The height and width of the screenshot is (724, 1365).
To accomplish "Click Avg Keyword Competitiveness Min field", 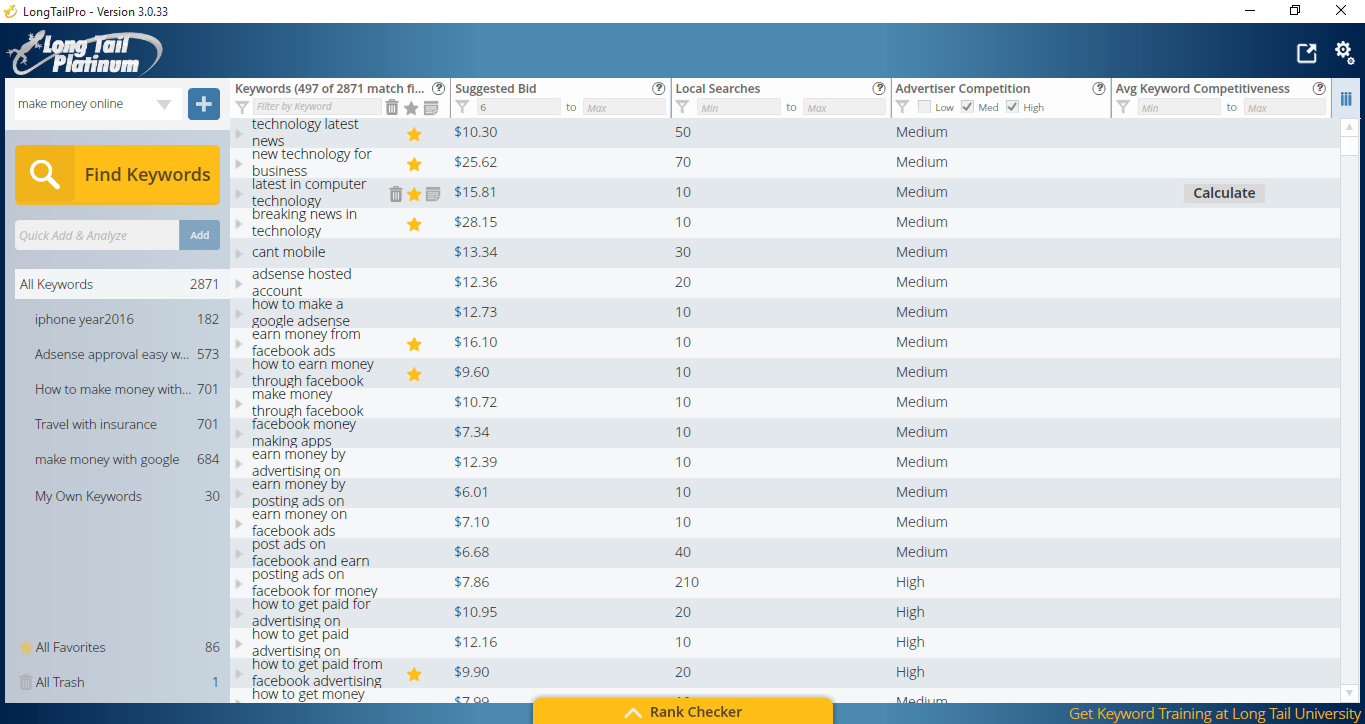I will [x=1179, y=107].
